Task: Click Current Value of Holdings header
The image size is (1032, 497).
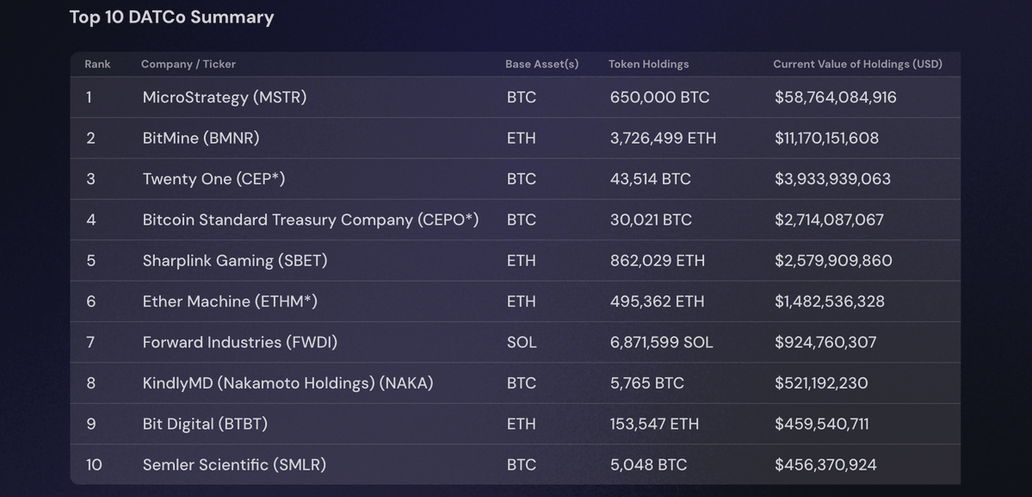Action: (x=857, y=64)
